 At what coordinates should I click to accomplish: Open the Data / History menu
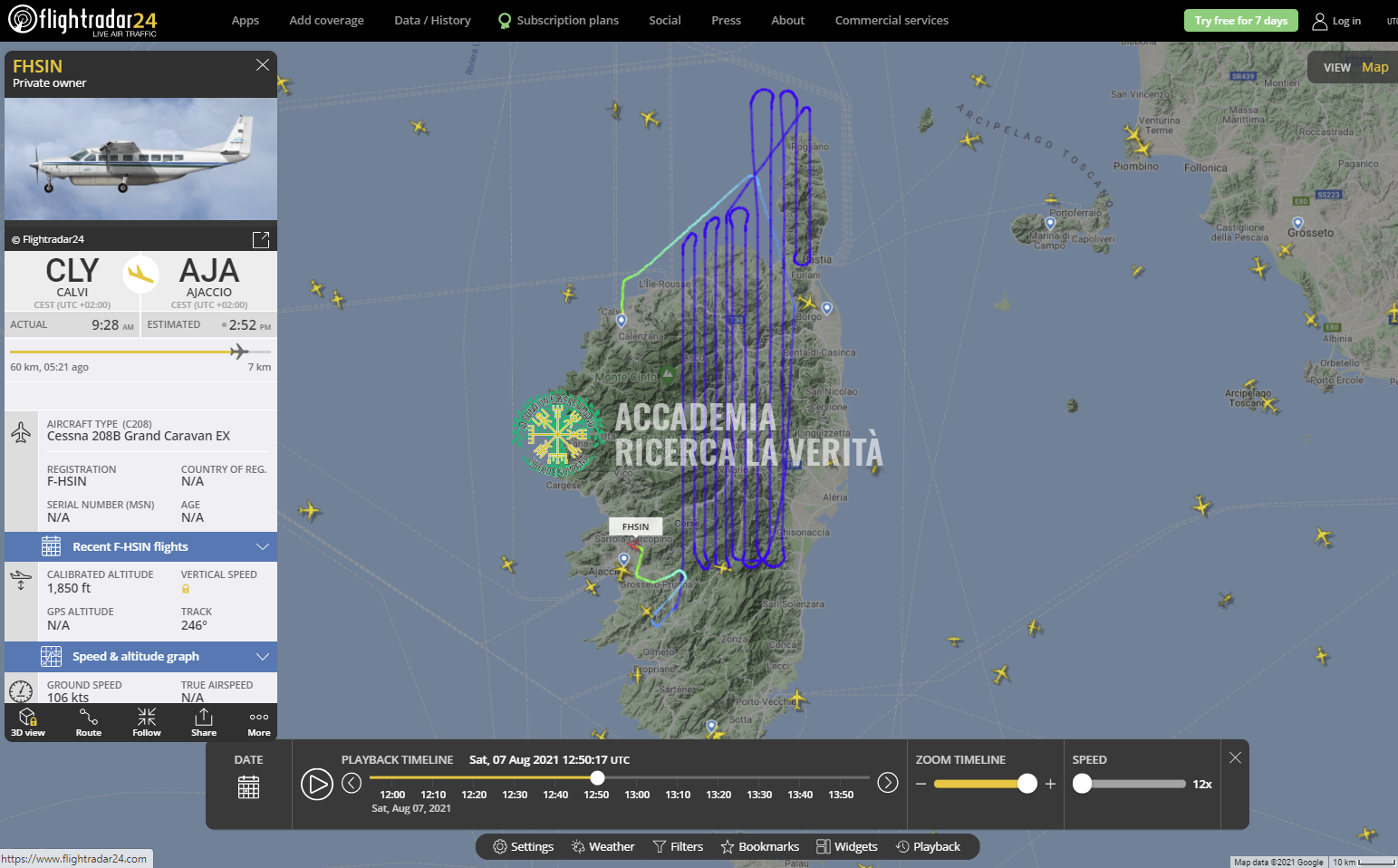[x=432, y=20]
